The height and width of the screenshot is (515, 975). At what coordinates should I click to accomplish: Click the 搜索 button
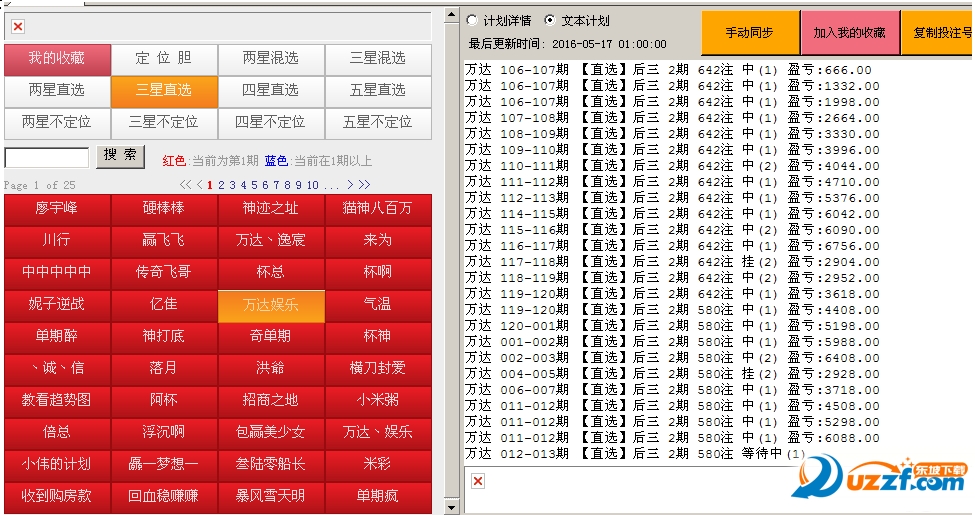coord(121,156)
